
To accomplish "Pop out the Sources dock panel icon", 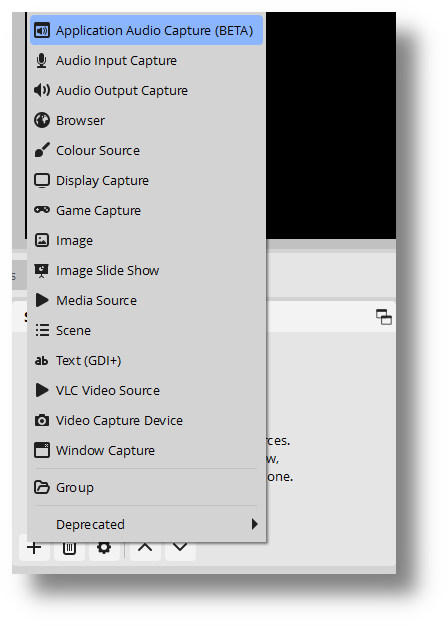I will point(384,317).
